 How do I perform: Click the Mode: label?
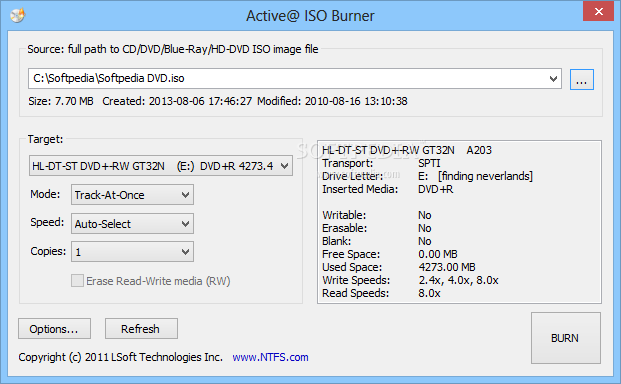pos(45,194)
